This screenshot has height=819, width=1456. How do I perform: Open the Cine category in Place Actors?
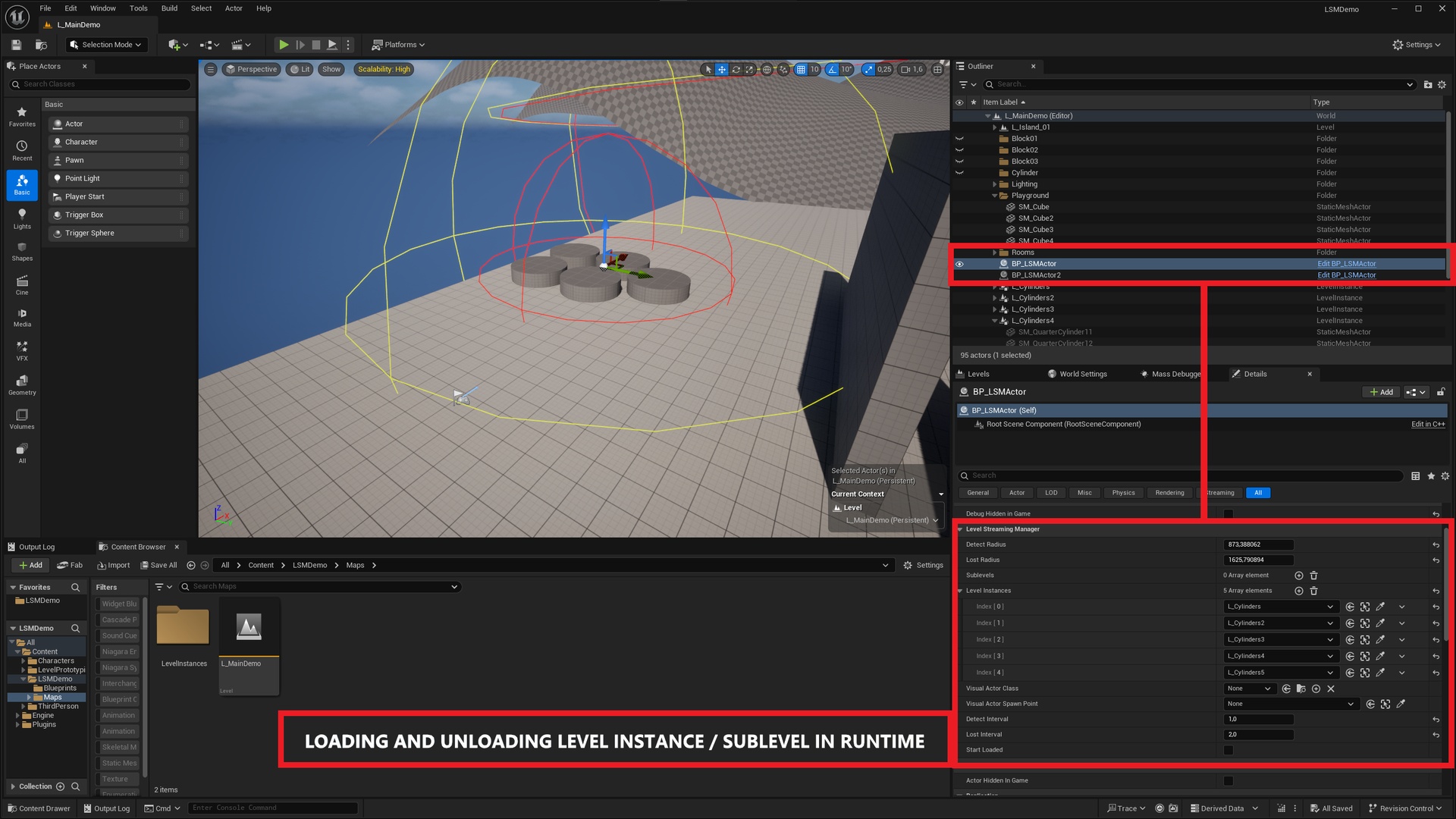point(22,285)
